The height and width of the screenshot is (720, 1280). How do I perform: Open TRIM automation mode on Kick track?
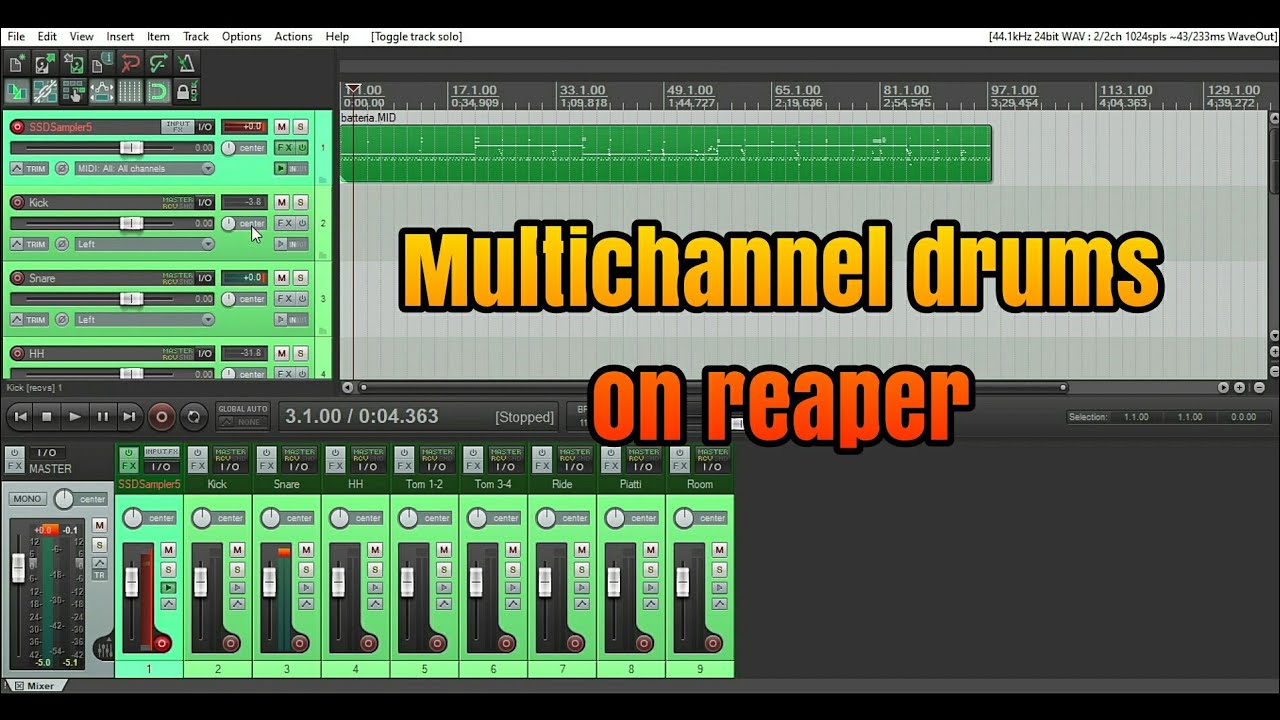(x=30, y=244)
